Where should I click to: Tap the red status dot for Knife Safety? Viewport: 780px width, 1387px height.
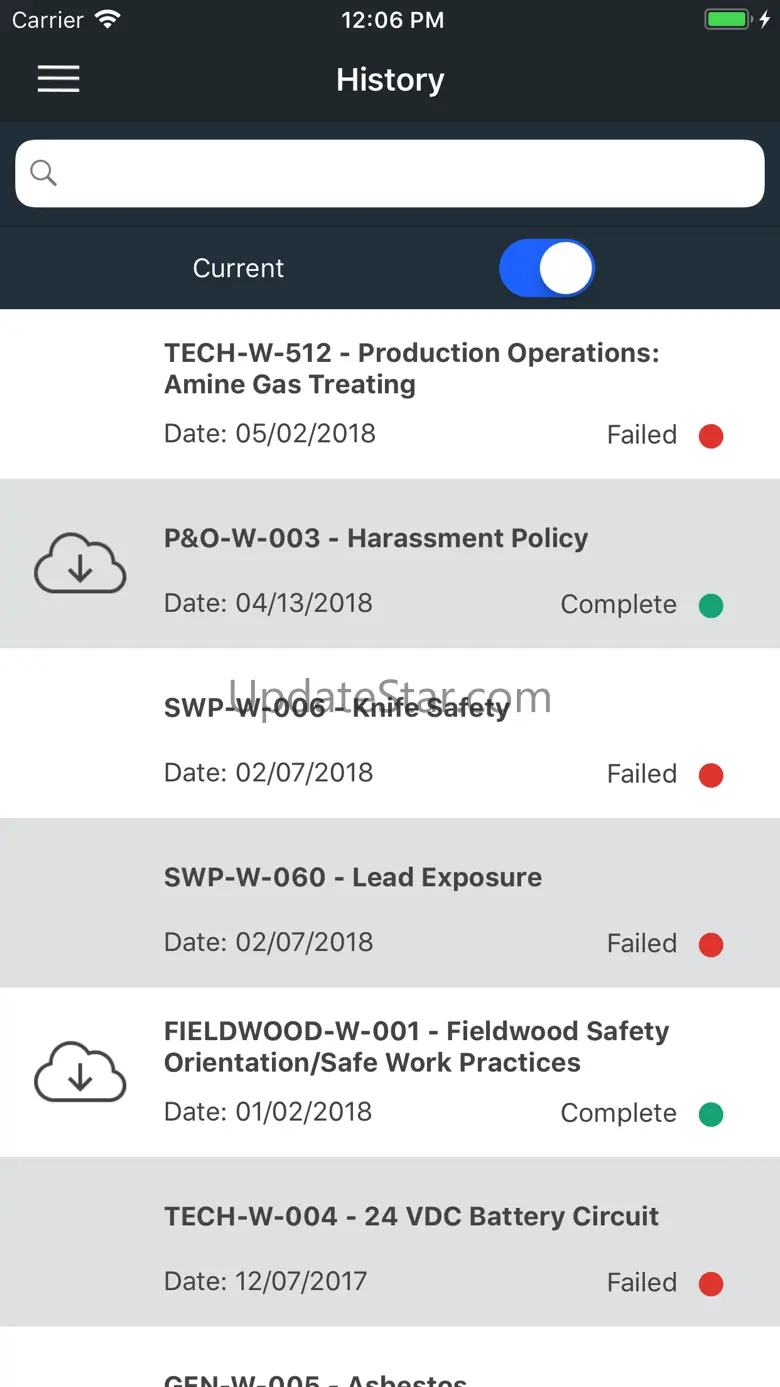point(711,775)
